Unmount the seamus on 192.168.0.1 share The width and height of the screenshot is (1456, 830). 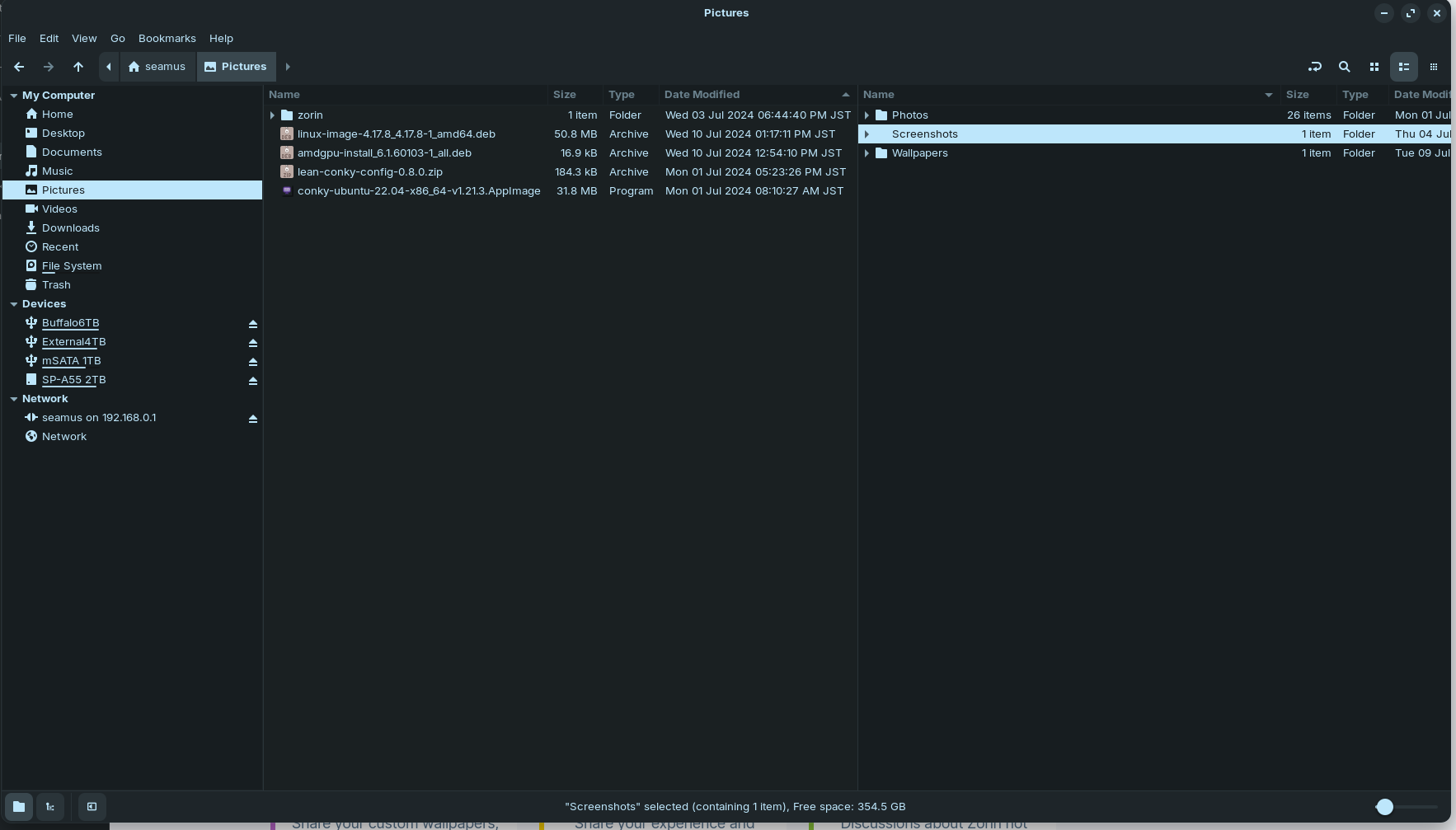click(x=253, y=419)
